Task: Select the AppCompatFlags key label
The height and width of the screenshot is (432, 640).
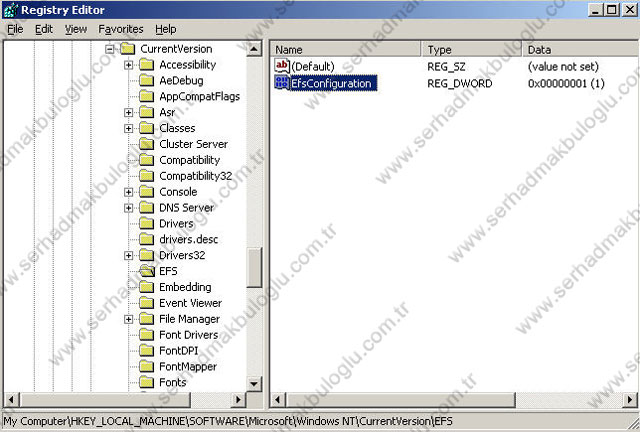Action: pos(200,96)
